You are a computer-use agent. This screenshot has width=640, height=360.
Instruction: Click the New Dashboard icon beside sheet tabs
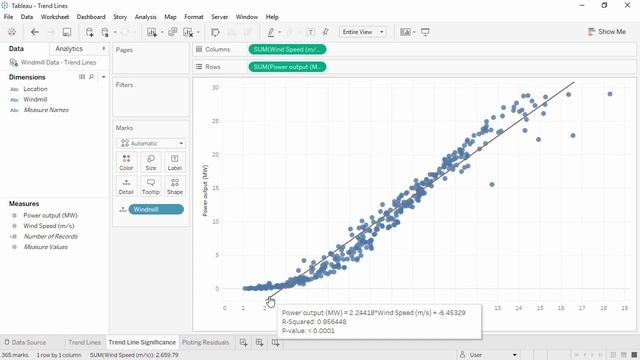point(260,342)
